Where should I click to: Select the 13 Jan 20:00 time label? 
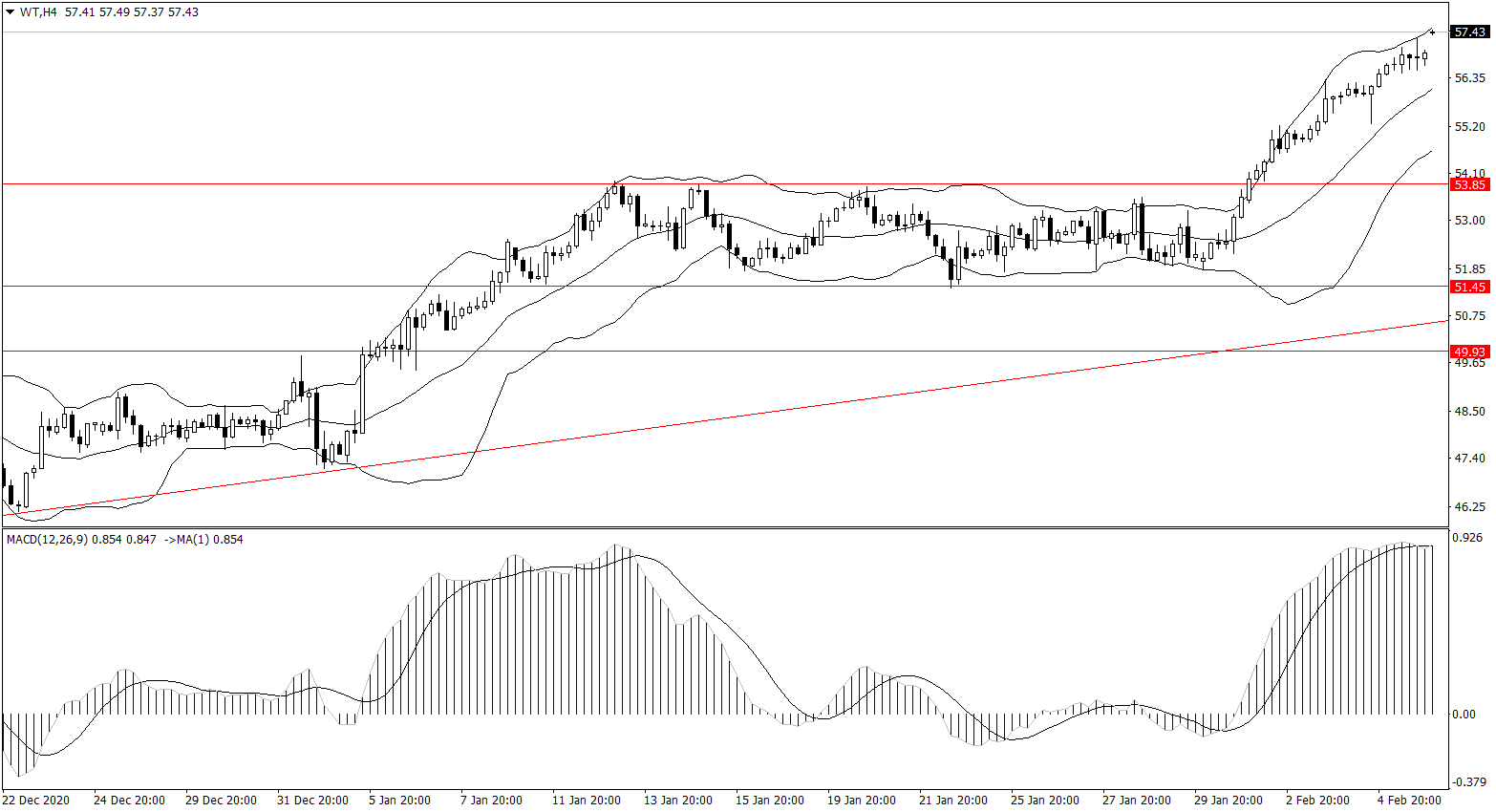pyautogui.click(x=677, y=801)
